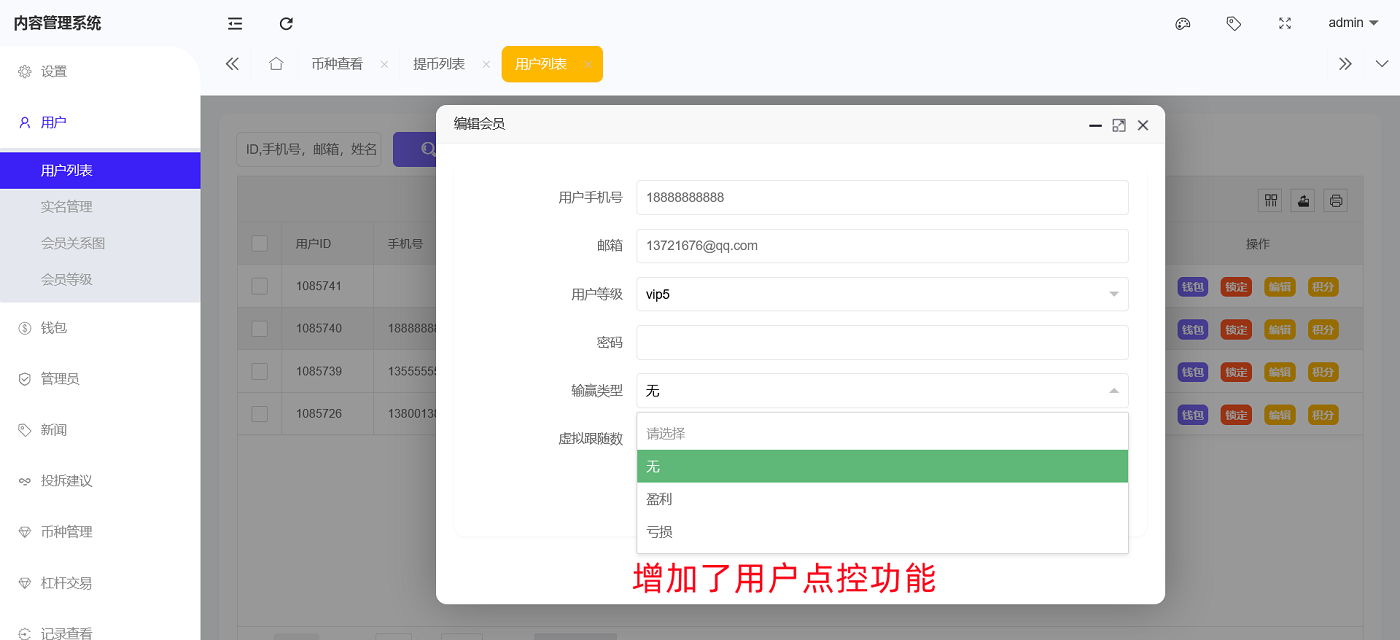
Task: Click into the 密码 input field
Action: click(x=882, y=342)
